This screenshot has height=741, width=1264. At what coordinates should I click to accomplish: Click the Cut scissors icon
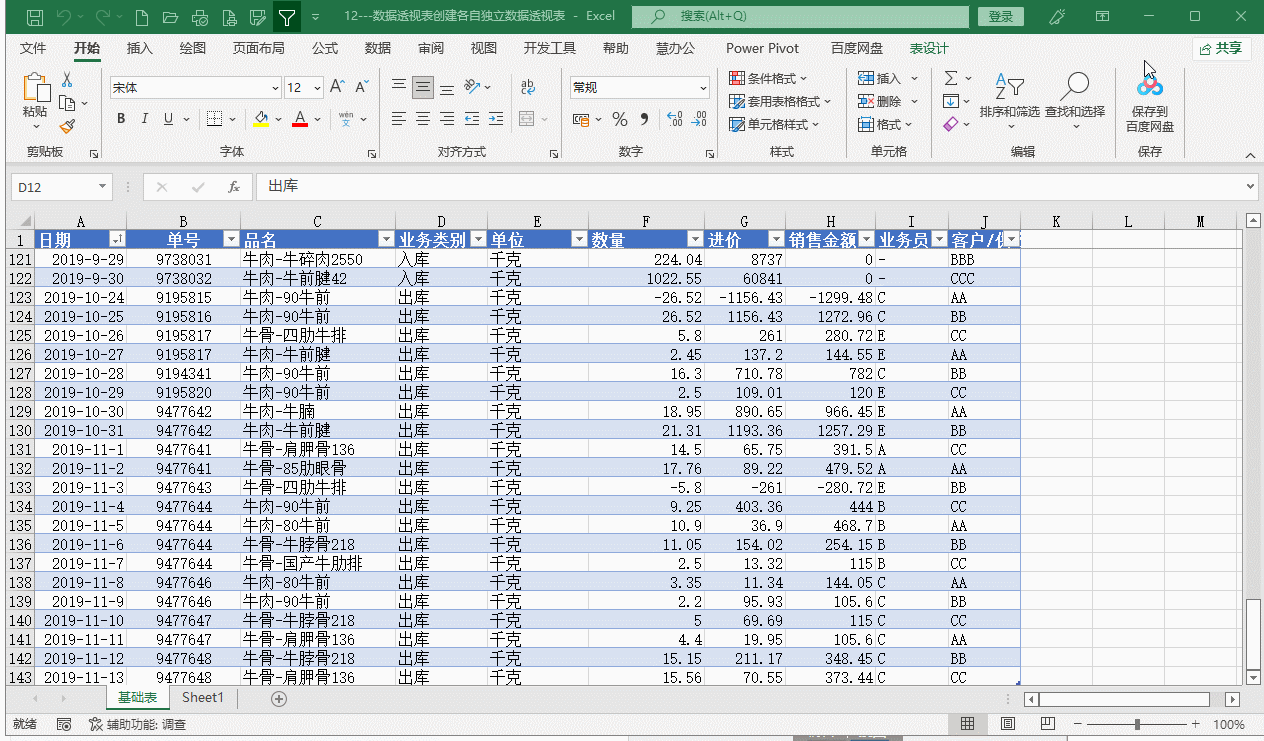point(67,79)
